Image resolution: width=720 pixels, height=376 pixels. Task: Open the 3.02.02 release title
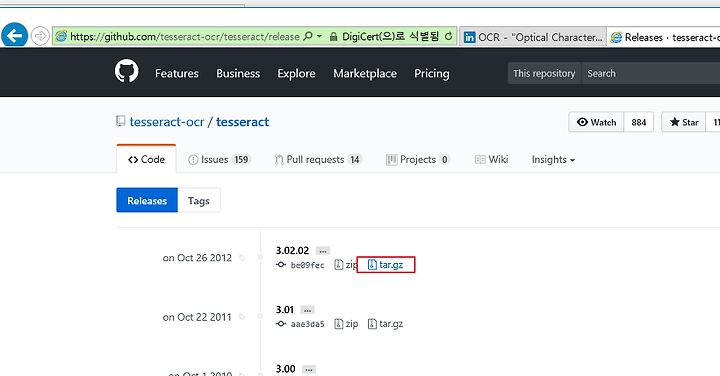tap(292, 250)
